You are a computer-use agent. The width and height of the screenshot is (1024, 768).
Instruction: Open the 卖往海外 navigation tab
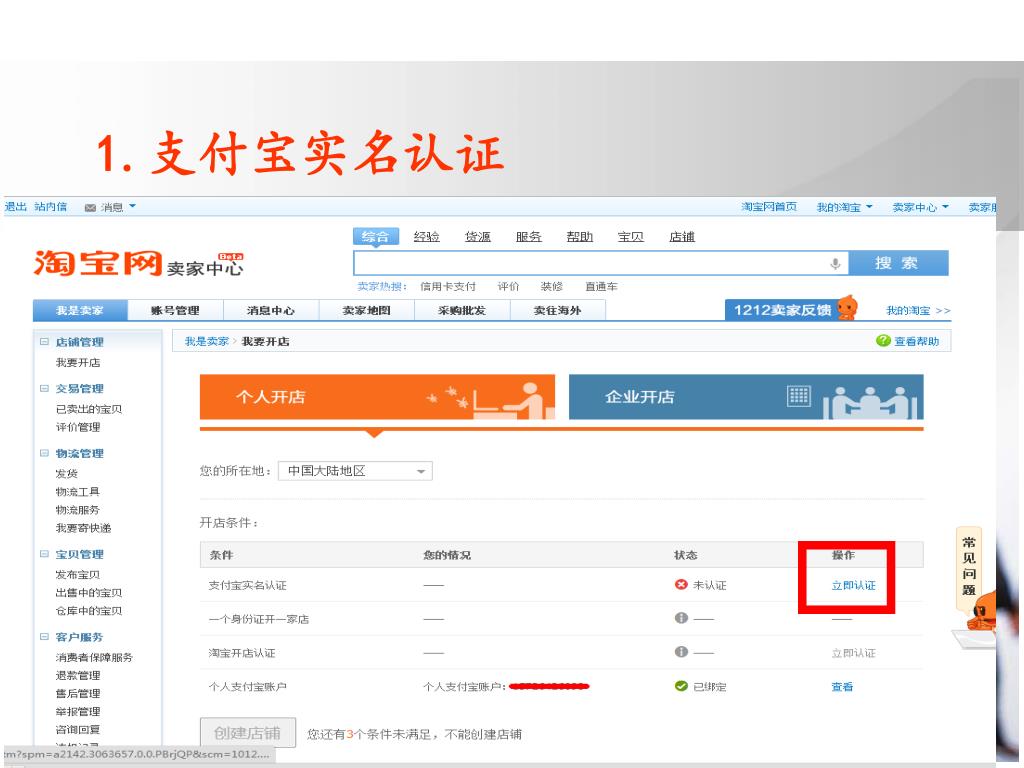[x=557, y=310]
